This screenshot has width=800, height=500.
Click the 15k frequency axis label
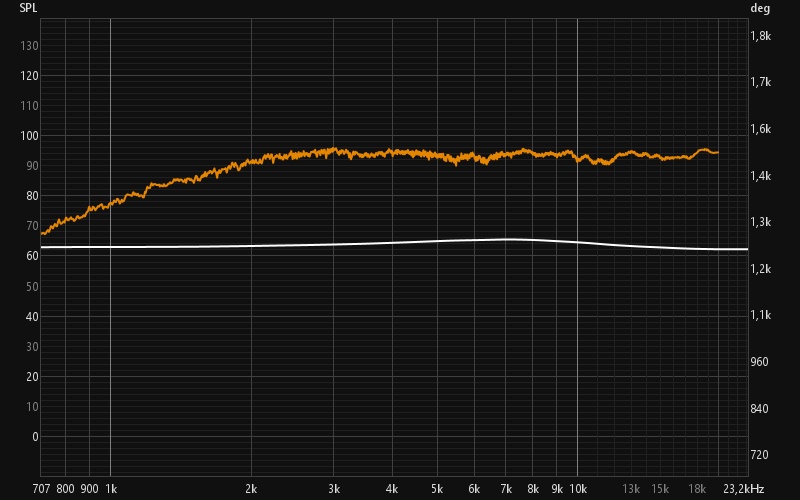(660, 489)
